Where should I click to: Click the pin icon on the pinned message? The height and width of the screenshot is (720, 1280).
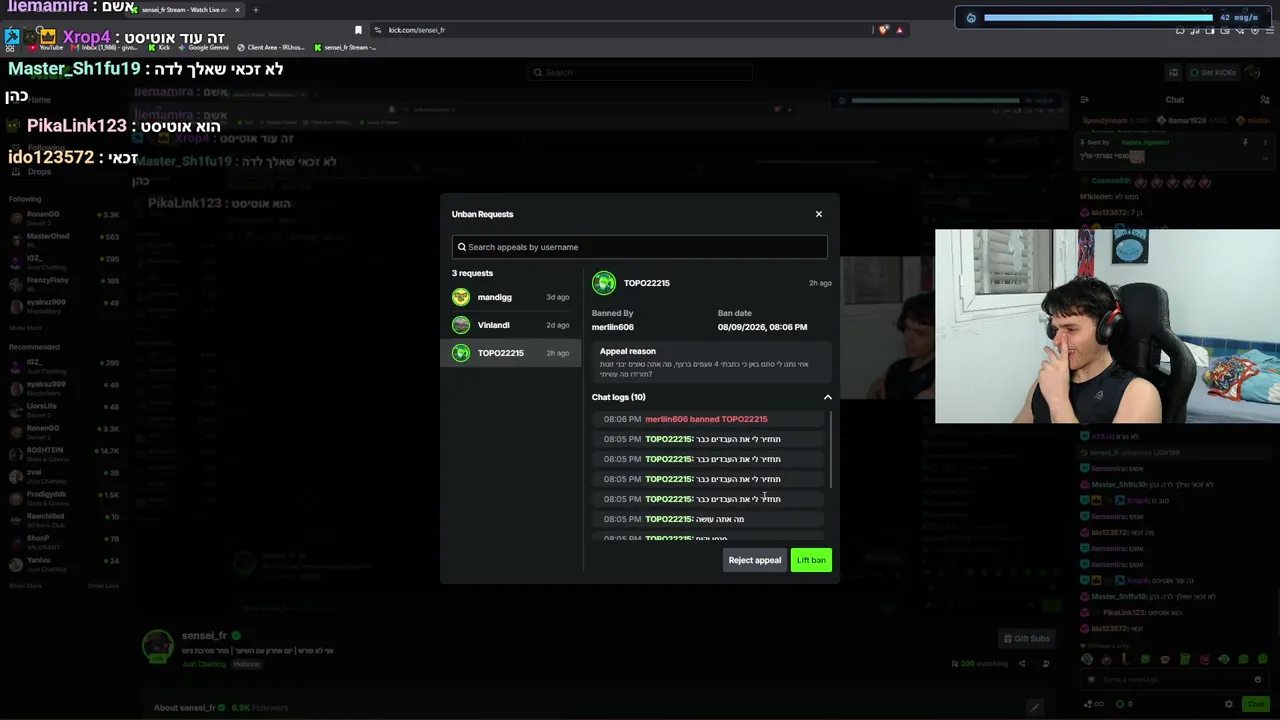tap(1245, 143)
